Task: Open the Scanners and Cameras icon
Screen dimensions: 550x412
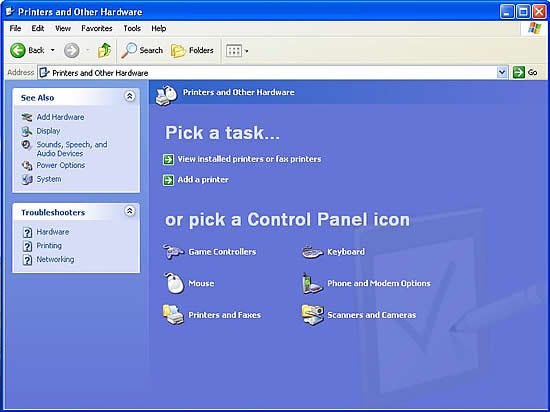Action: click(x=312, y=315)
